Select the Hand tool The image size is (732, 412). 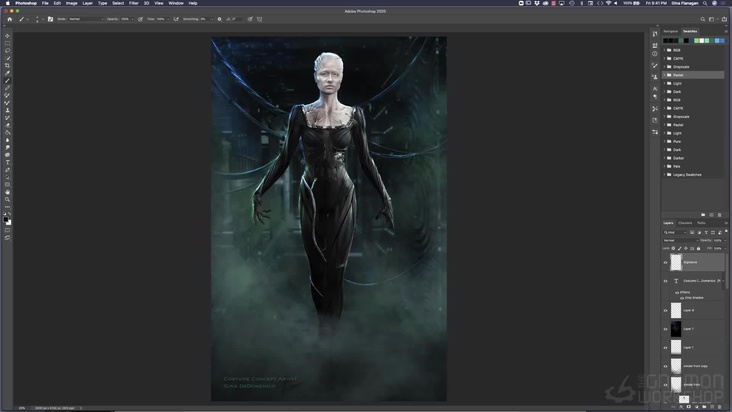7,192
